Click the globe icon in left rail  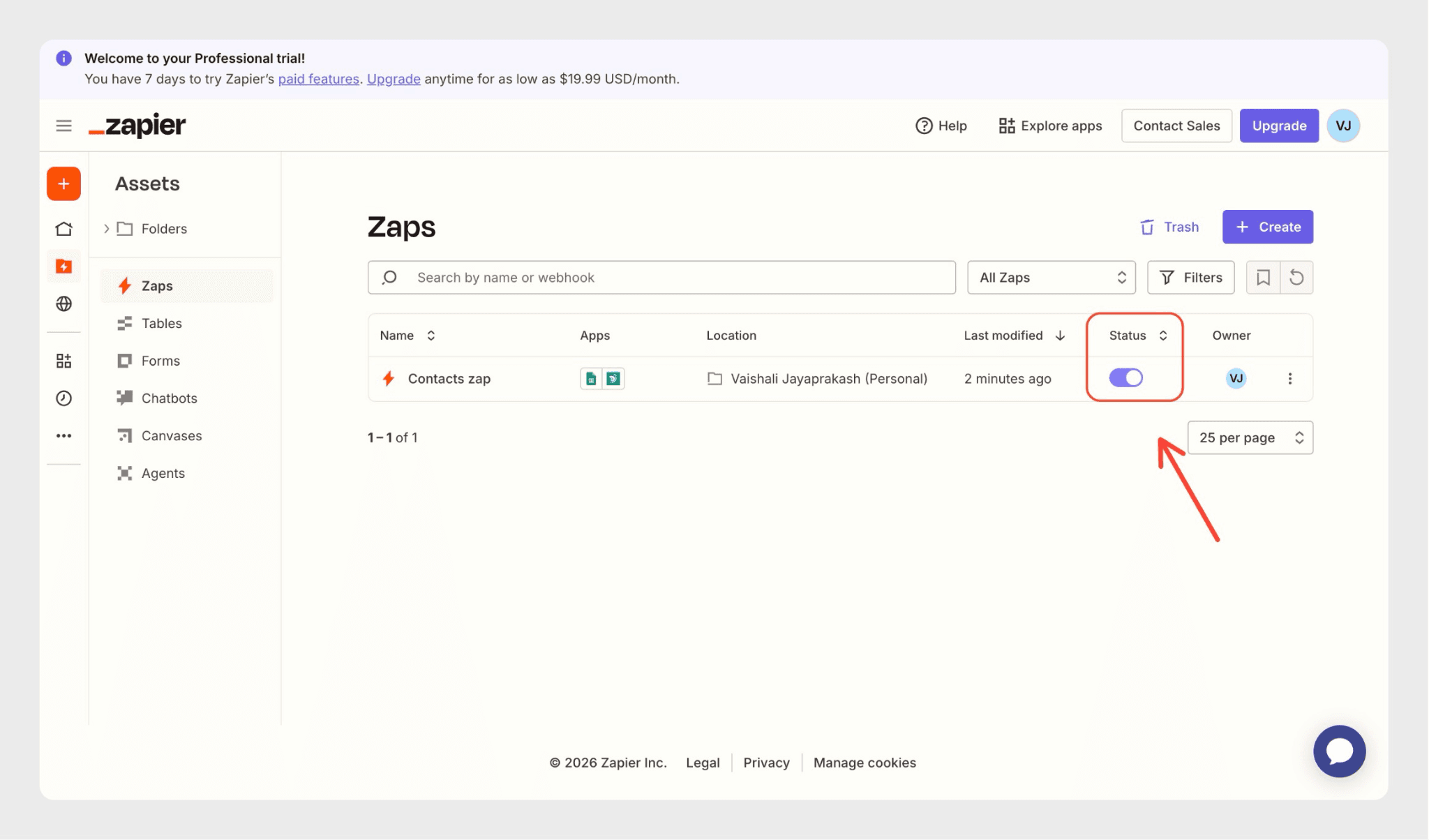tap(63, 303)
